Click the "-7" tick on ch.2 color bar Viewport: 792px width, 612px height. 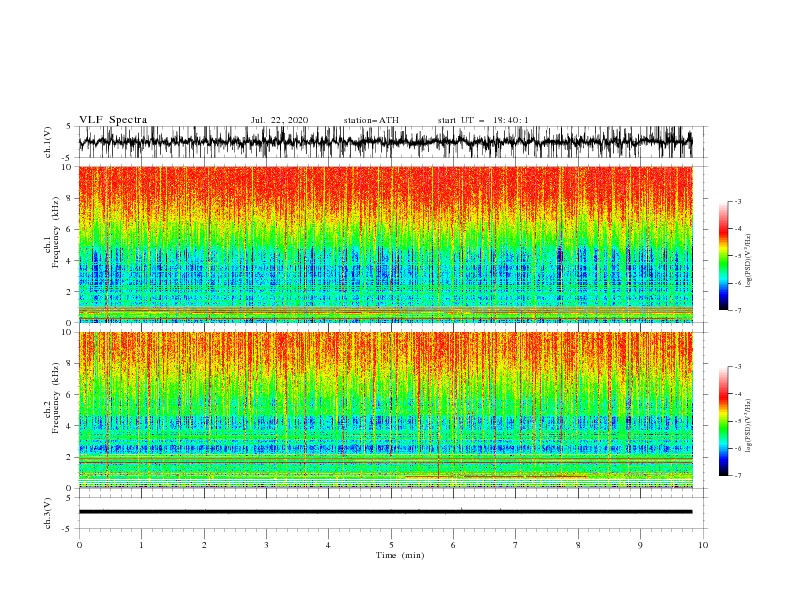click(x=738, y=475)
